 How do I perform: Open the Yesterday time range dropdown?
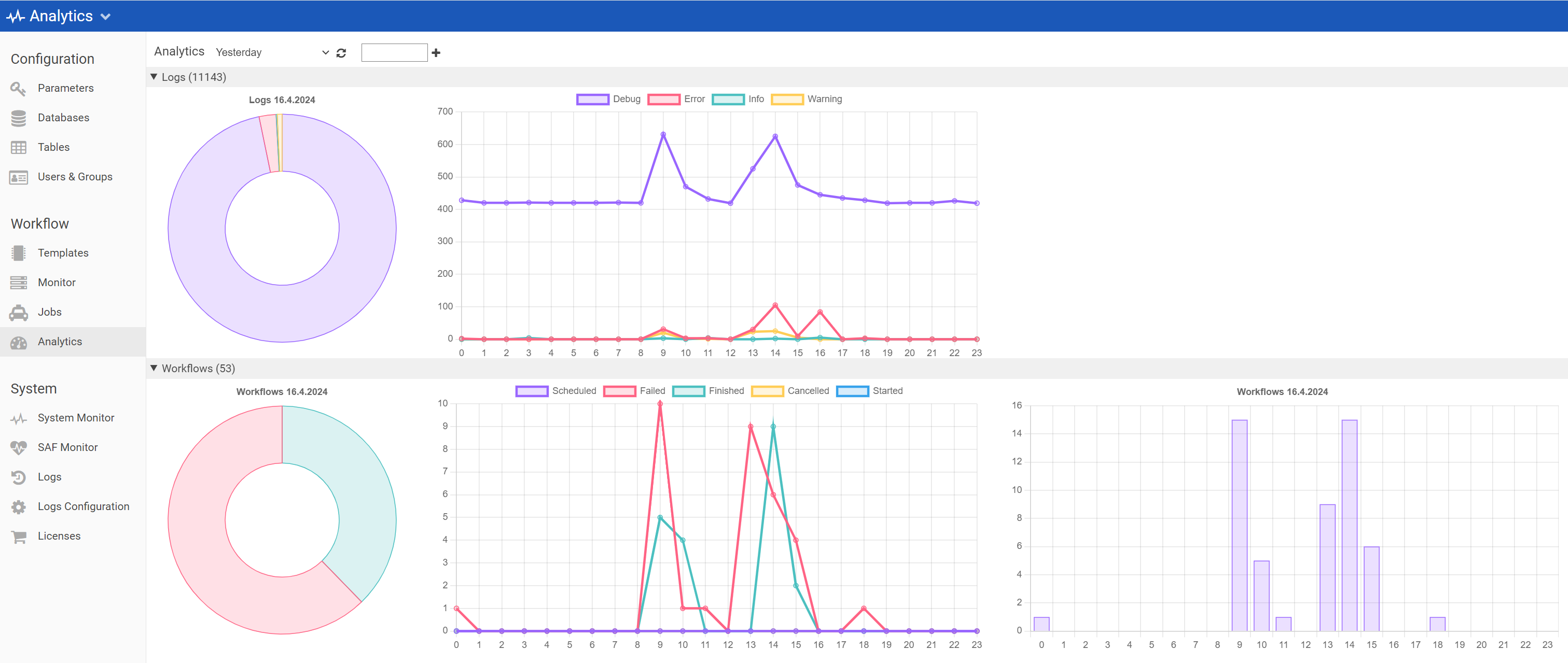pyautogui.click(x=271, y=53)
